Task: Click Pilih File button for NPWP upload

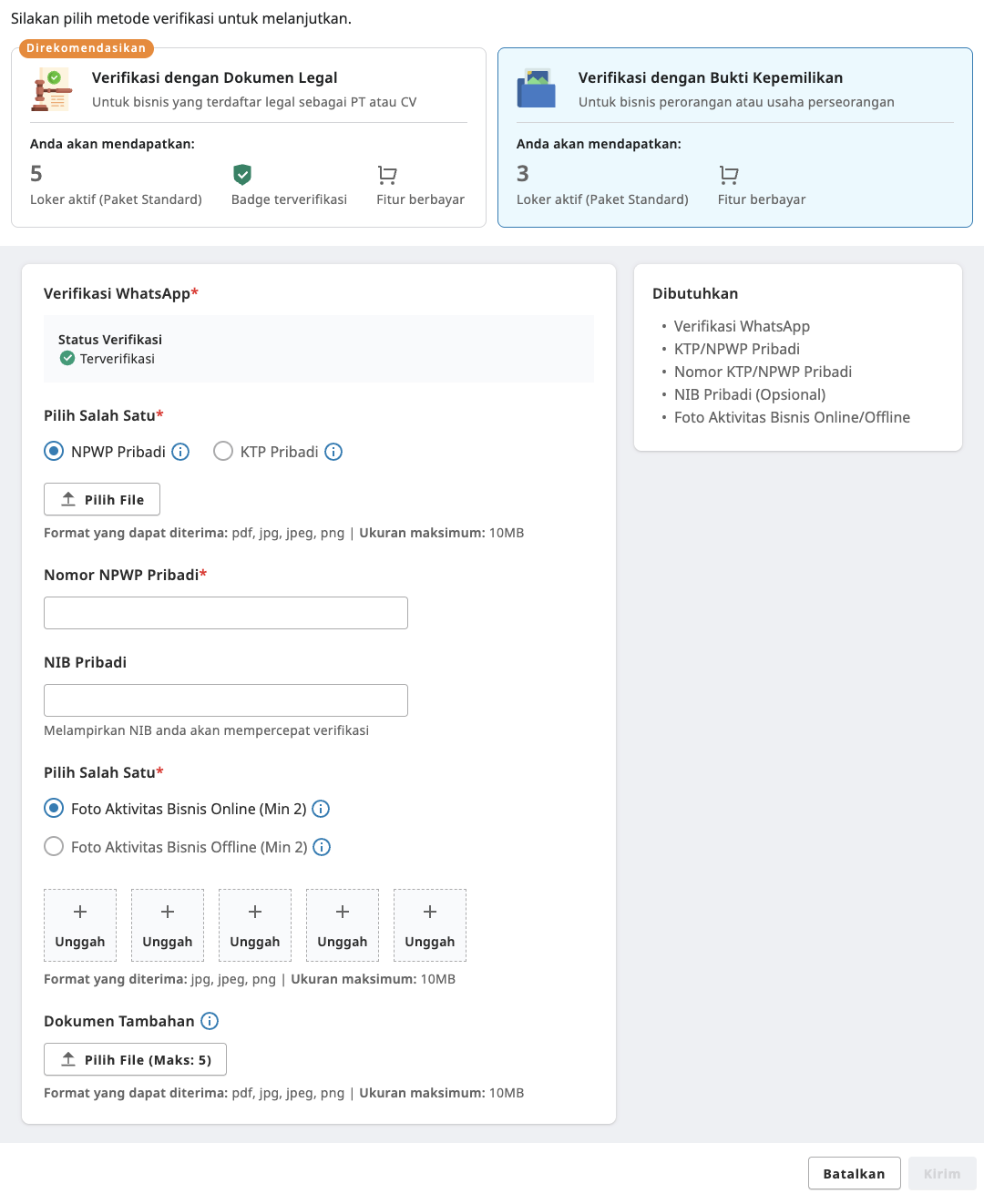Action: (x=102, y=499)
